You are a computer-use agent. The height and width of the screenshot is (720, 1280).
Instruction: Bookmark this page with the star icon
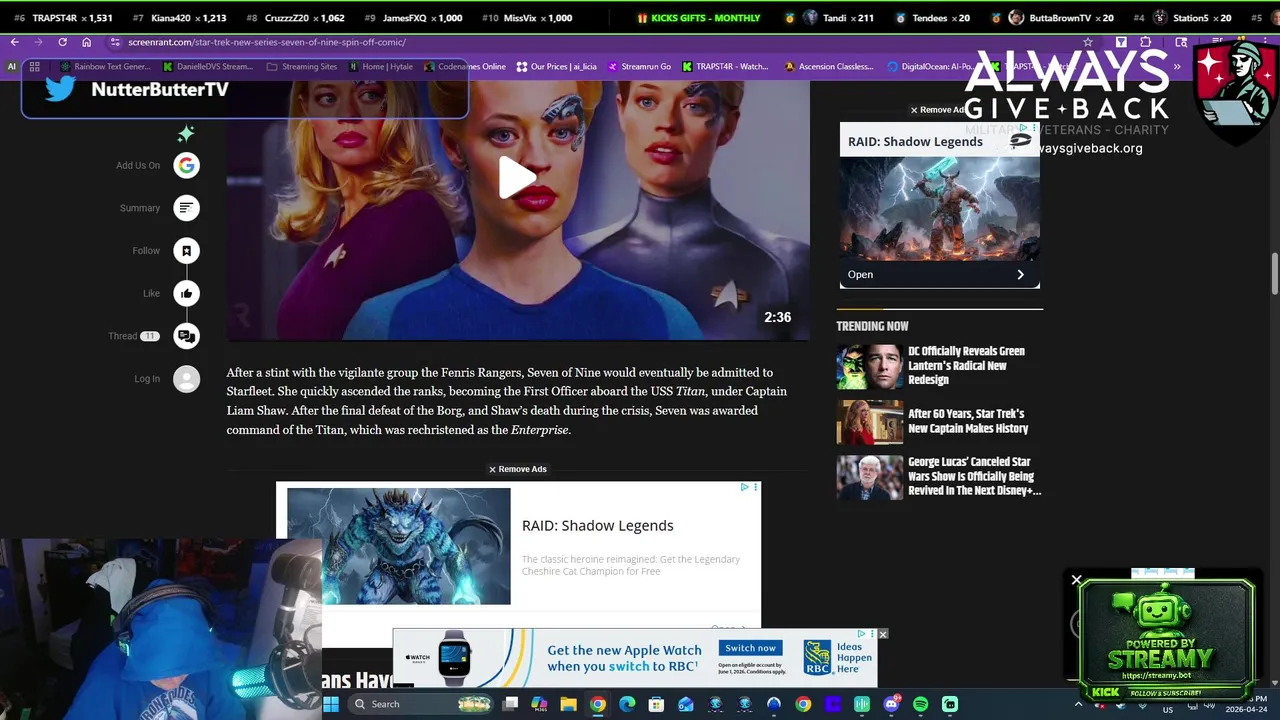pyautogui.click(x=1088, y=42)
